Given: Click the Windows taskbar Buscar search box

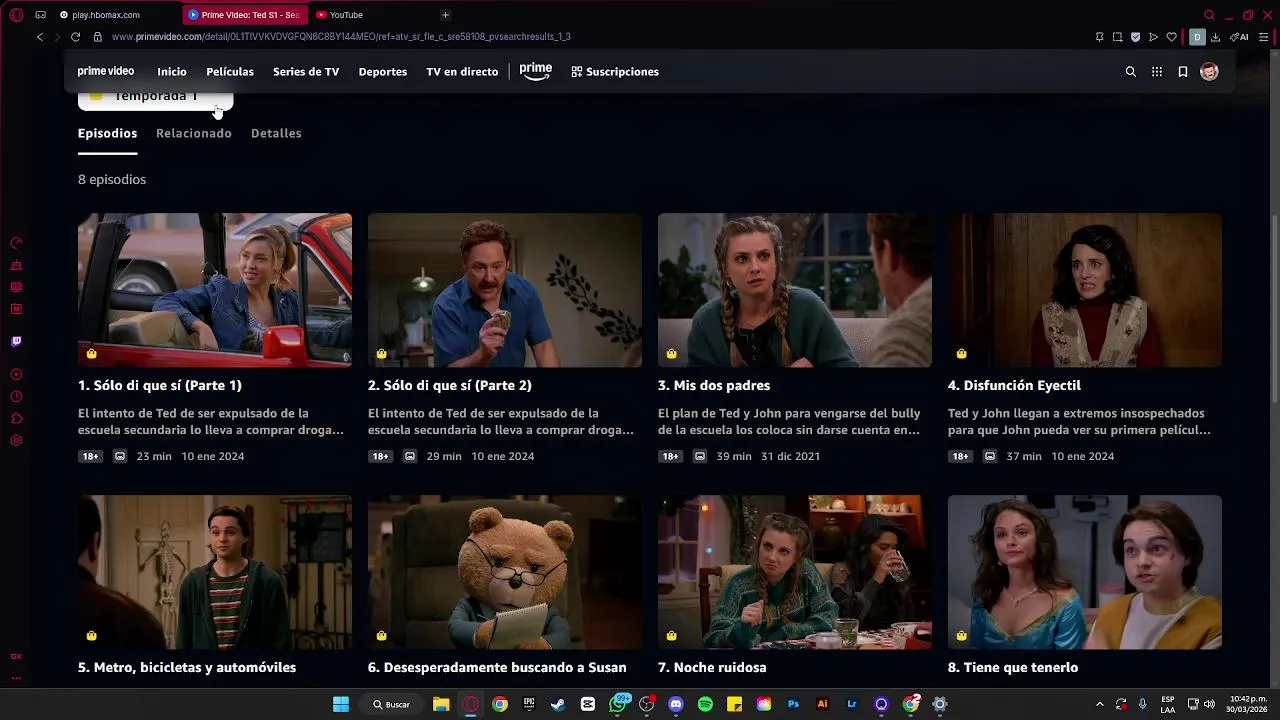Looking at the screenshot, I should coord(391,704).
